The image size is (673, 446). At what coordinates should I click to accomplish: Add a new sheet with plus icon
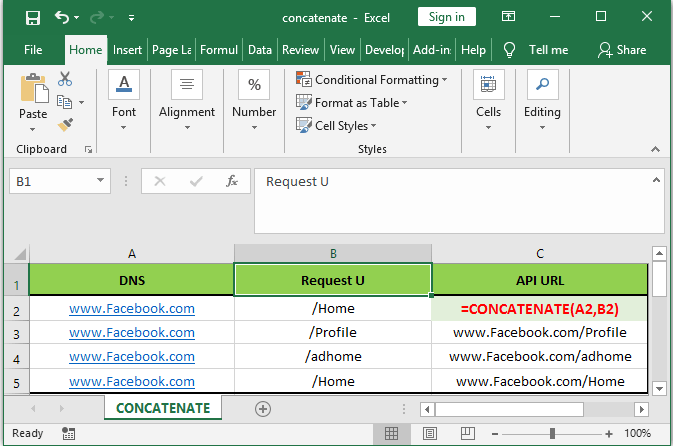(x=263, y=409)
